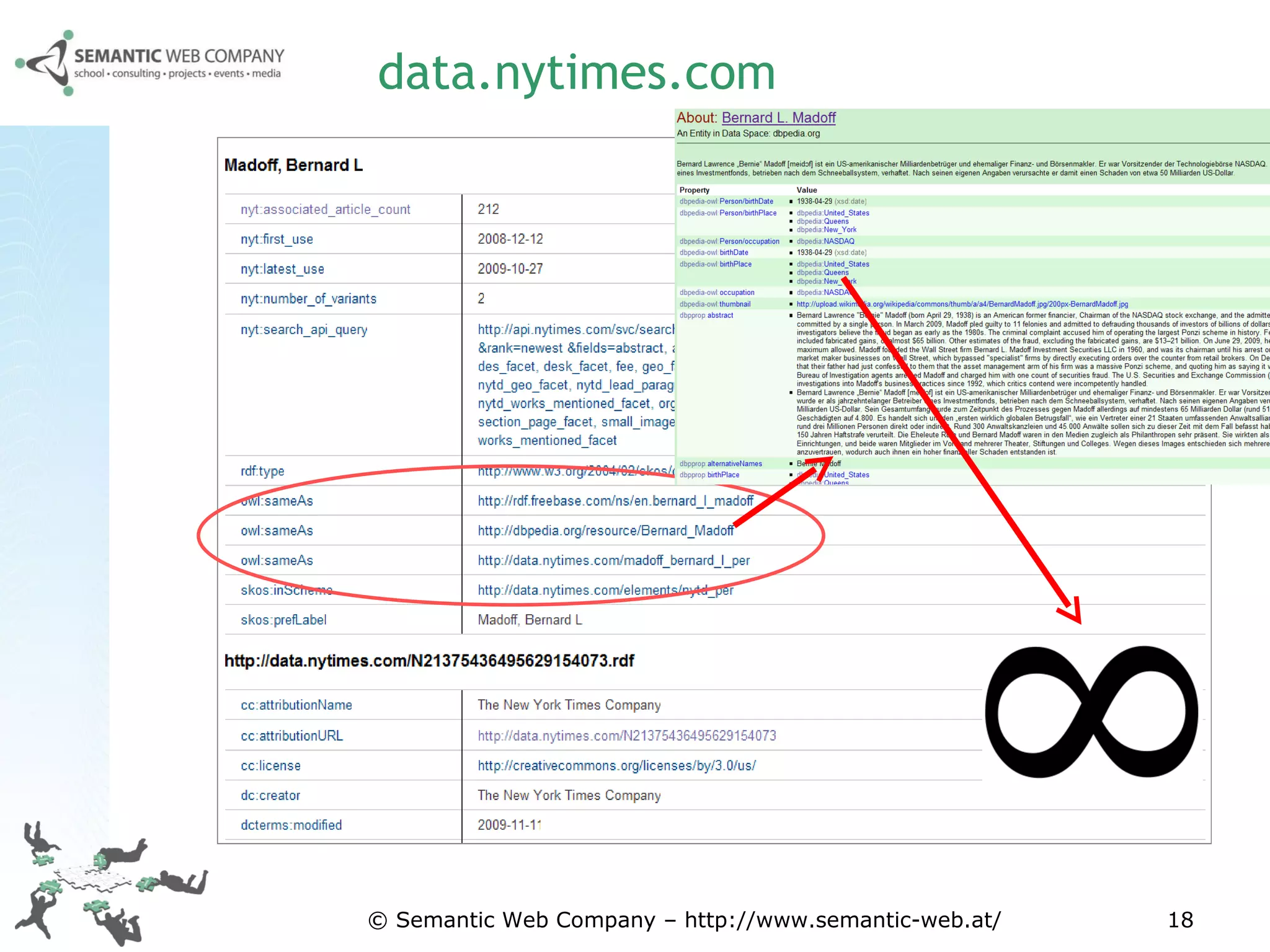This screenshot has width=1270, height=952.
Task: Click the cc:license property
Action: 270,765
